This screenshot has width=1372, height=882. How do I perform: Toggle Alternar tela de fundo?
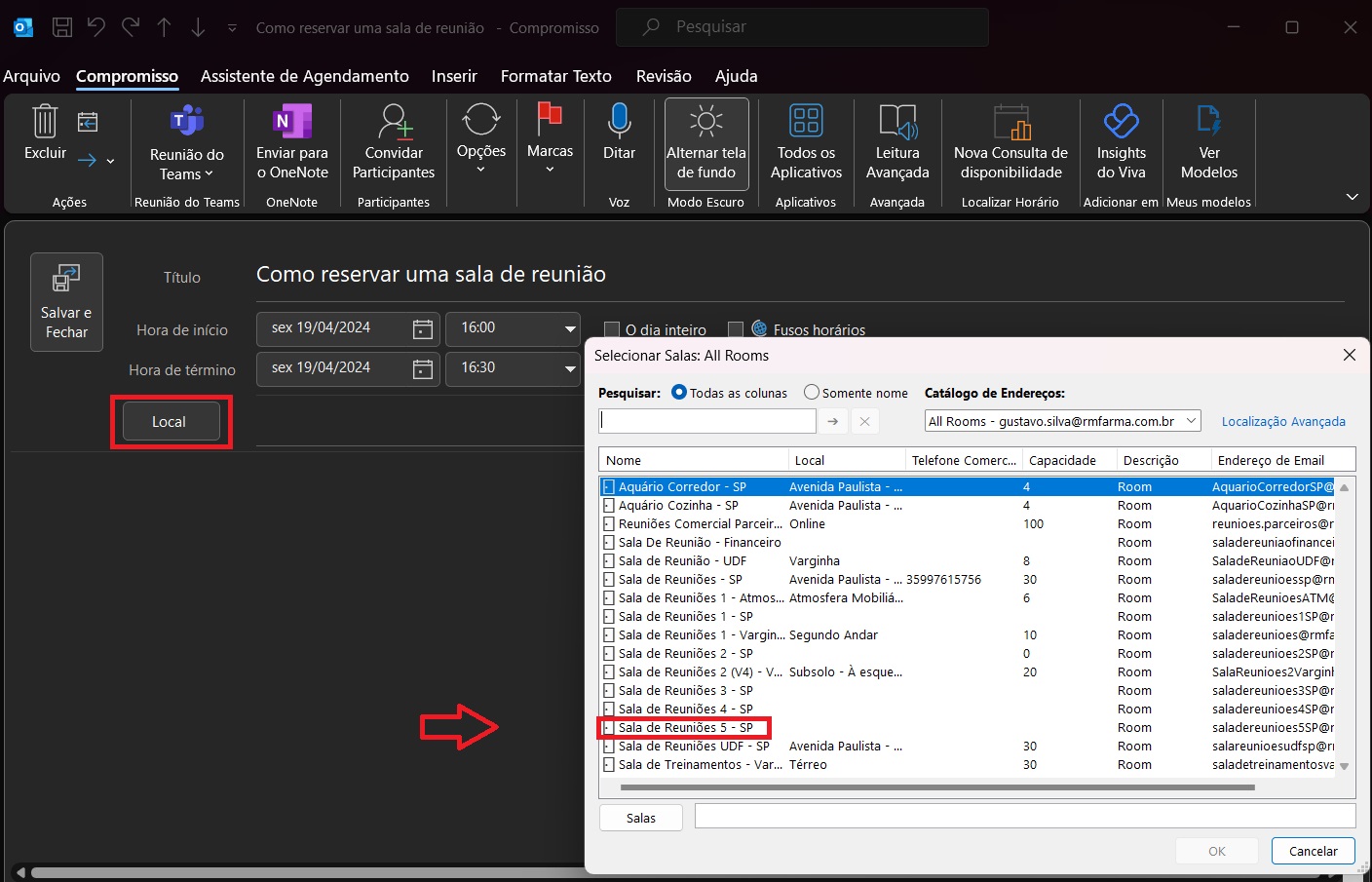[705, 142]
